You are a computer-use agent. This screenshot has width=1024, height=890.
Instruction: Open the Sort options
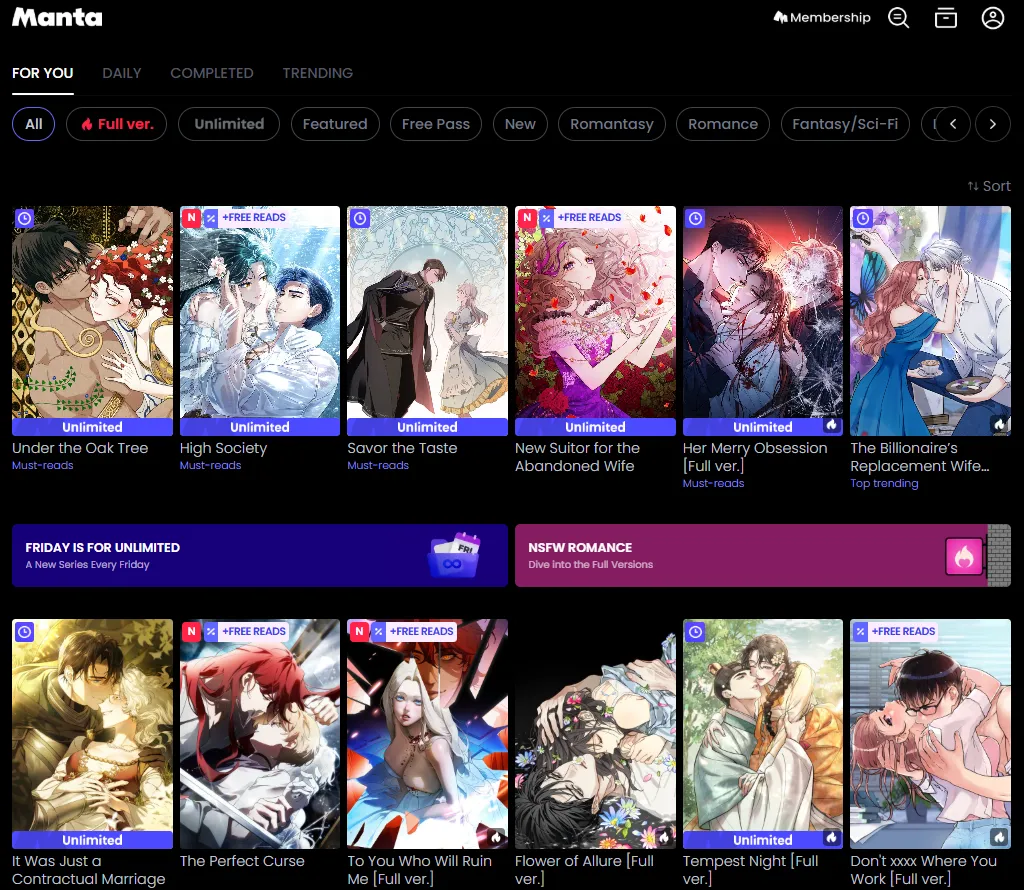tap(988, 186)
